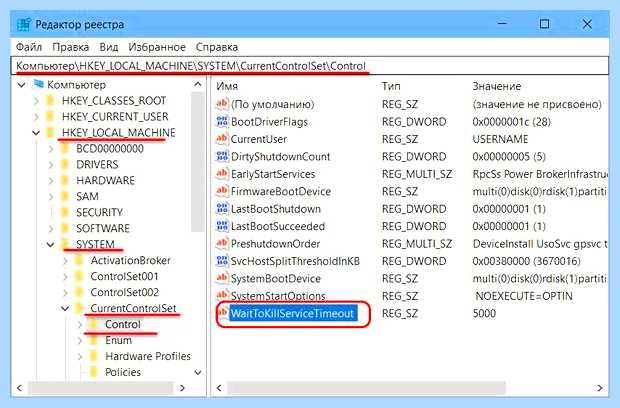The image size is (620, 408).
Task: Click the HKEY_CURRENT_USER folder icon
Action: click(51, 116)
